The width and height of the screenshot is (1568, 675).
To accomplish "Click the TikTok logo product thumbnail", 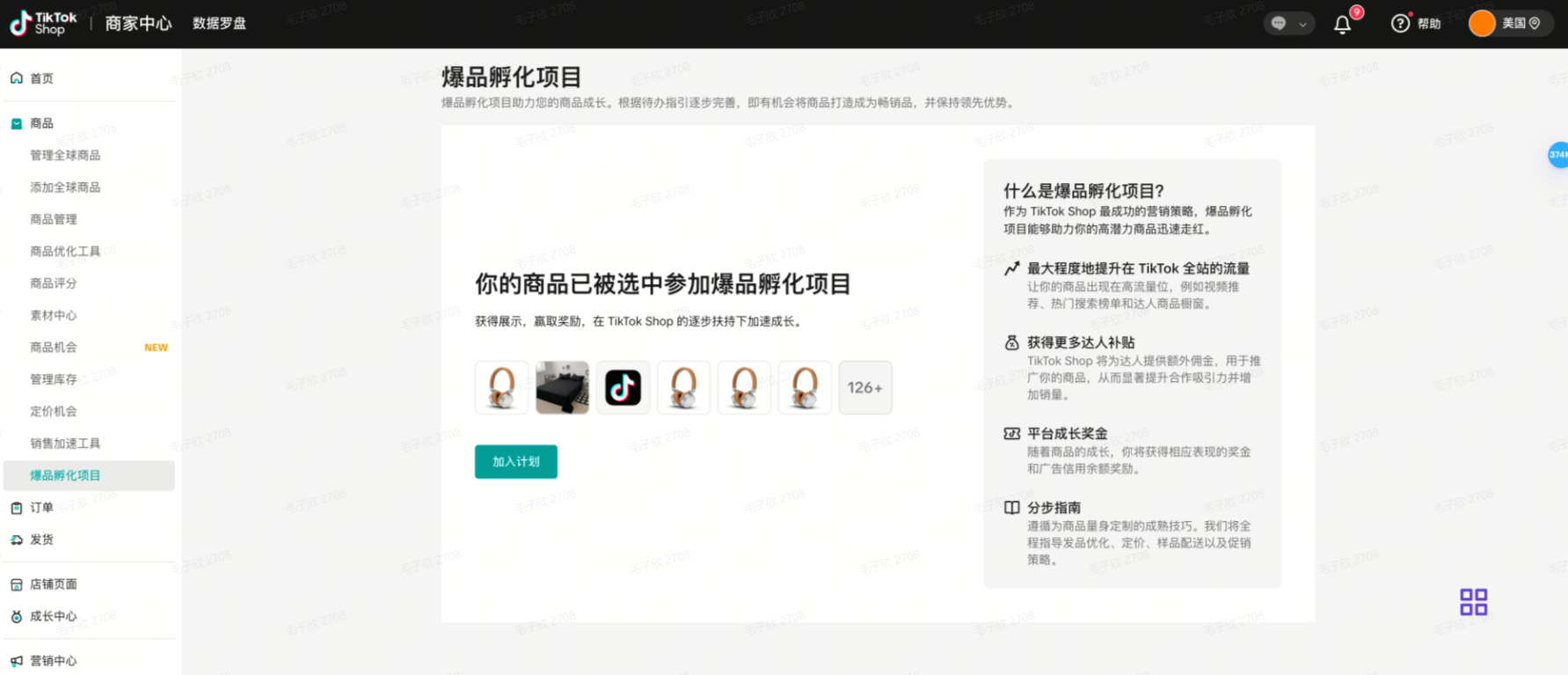I will [624, 387].
